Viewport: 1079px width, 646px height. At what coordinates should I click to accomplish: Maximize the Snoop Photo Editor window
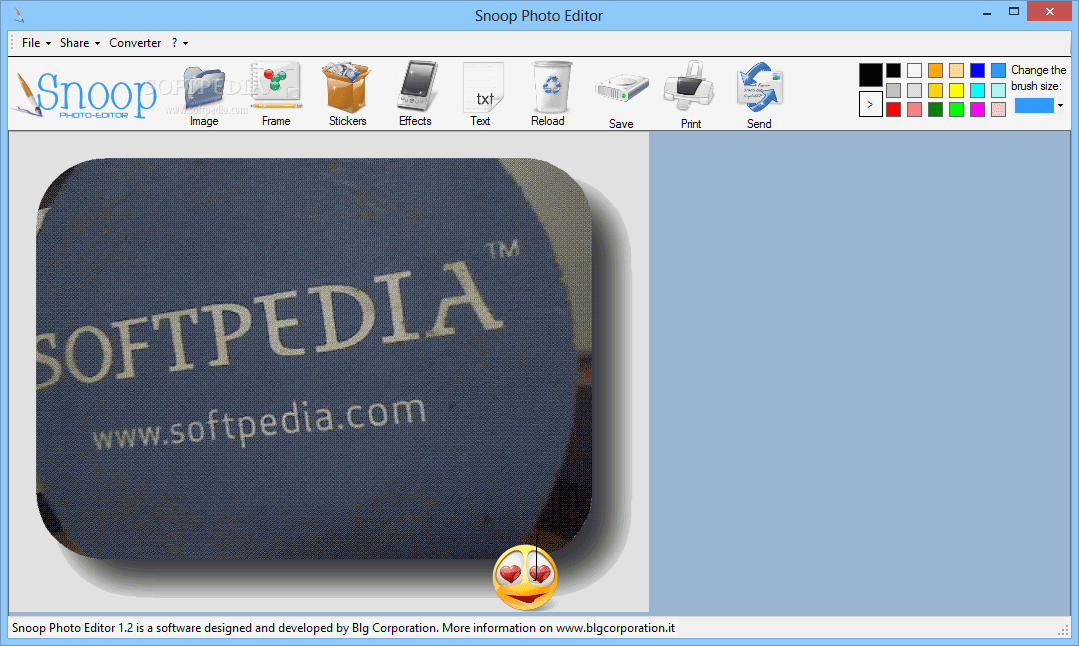pos(1014,12)
